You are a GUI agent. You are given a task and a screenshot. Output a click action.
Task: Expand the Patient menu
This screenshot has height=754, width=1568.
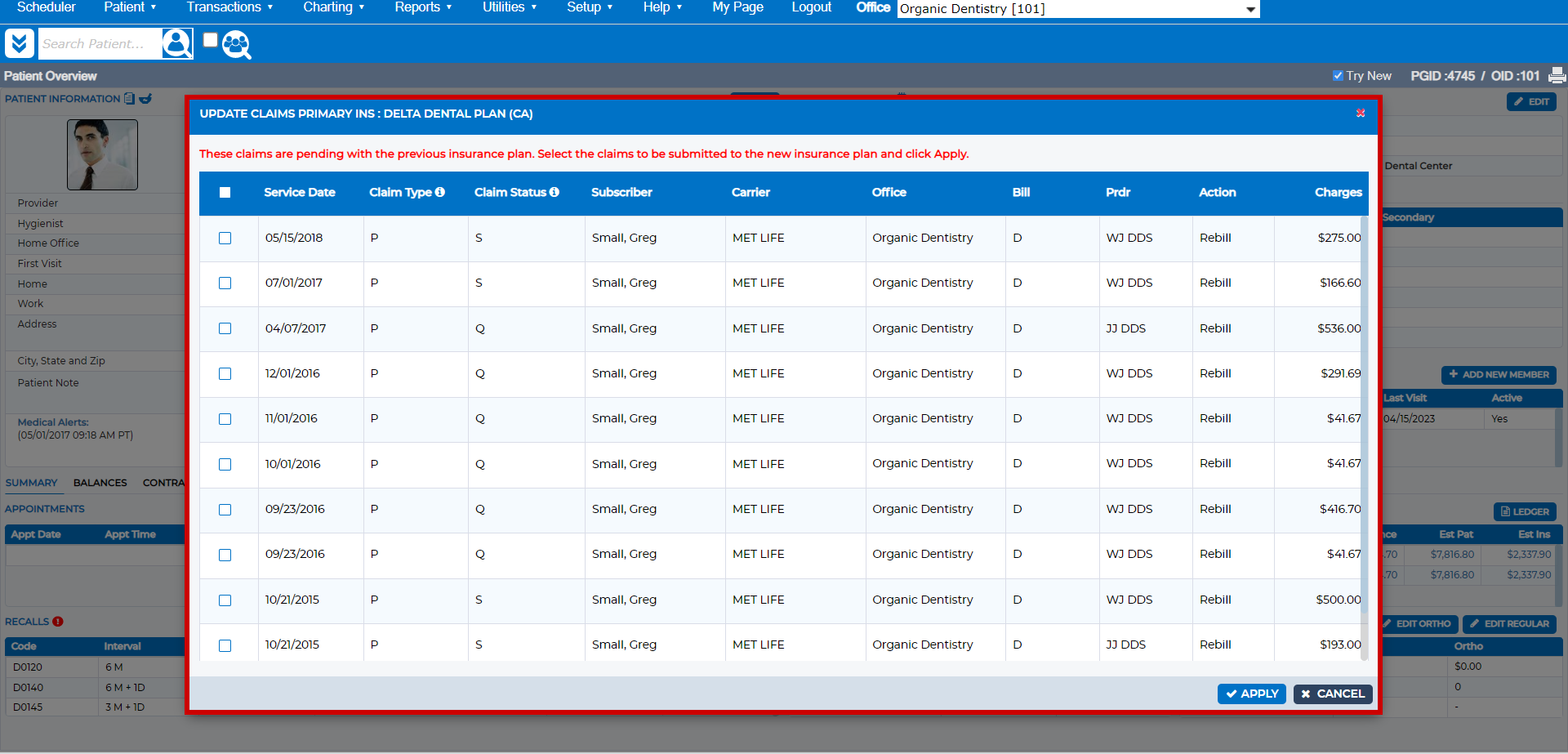[130, 7]
